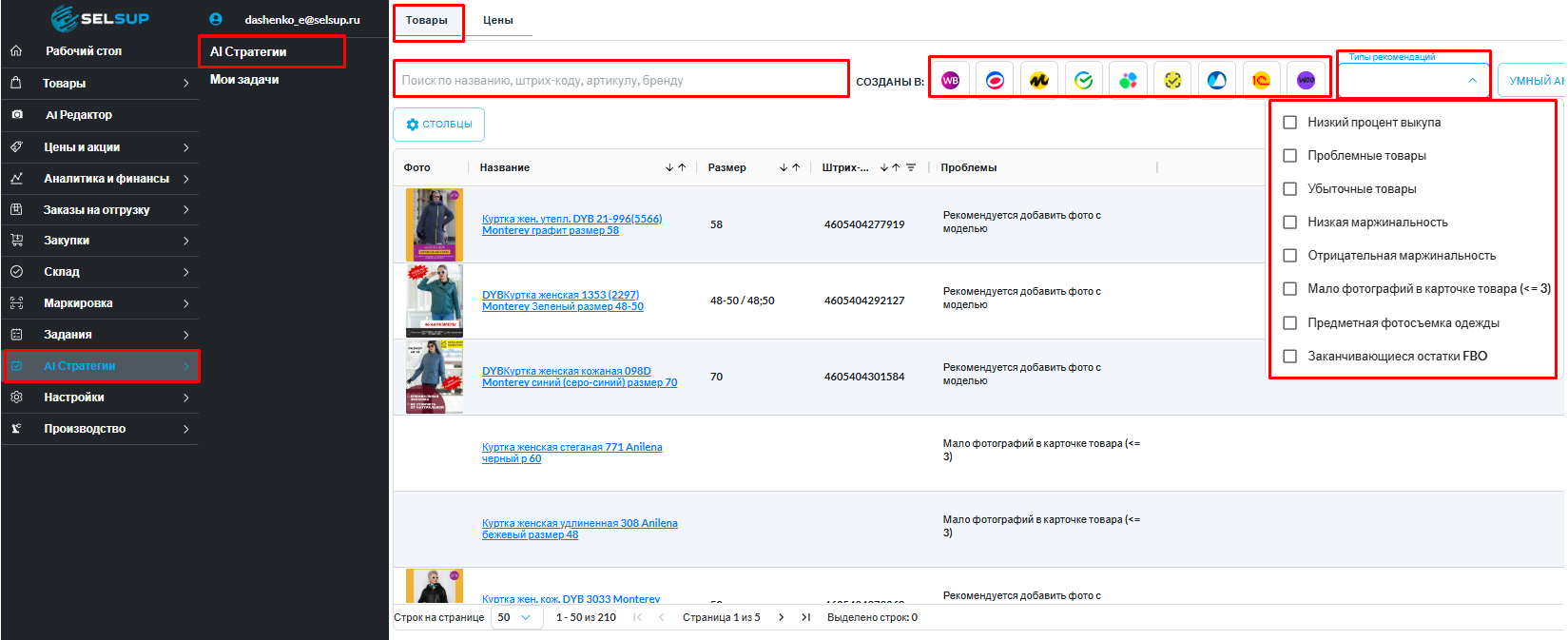Go to the next page arrow
The width and height of the screenshot is (1568, 640).
click(x=781, y=617)
